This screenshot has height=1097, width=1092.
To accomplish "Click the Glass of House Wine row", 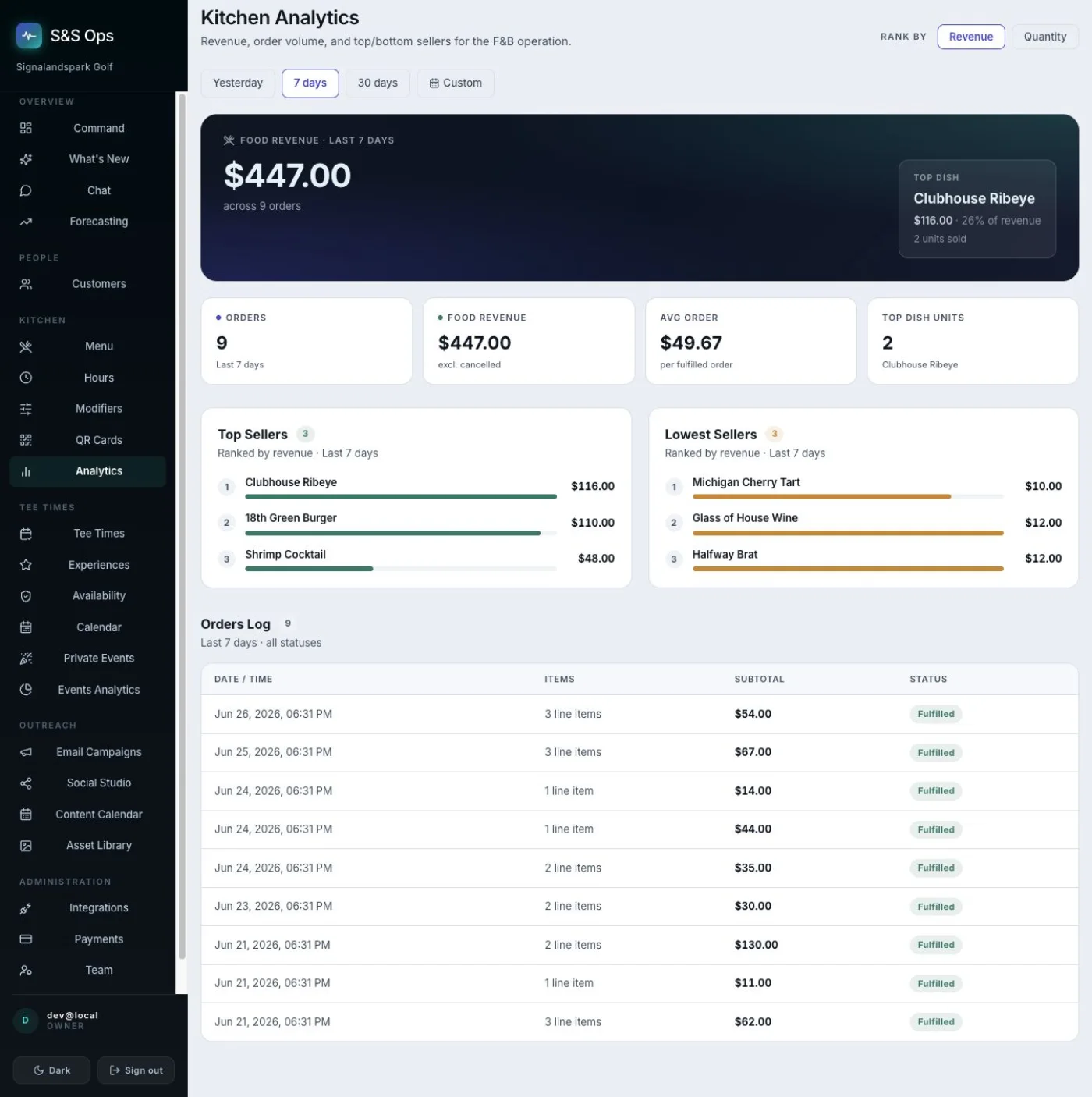I will coord(863,523).
